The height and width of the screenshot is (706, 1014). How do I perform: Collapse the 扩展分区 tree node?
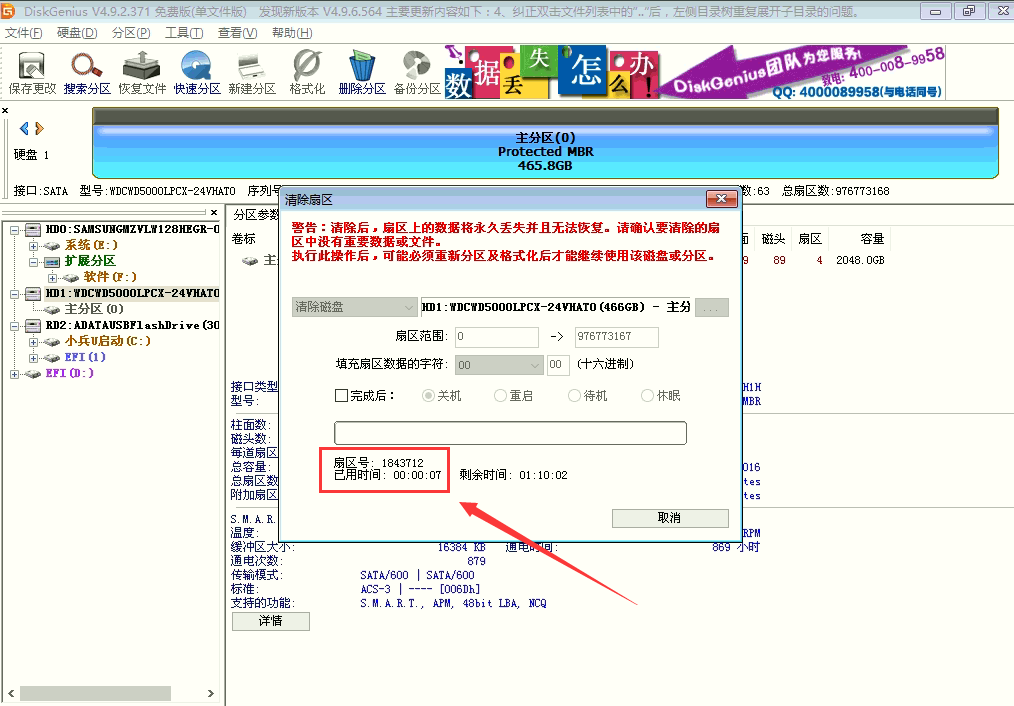point(33,262)
